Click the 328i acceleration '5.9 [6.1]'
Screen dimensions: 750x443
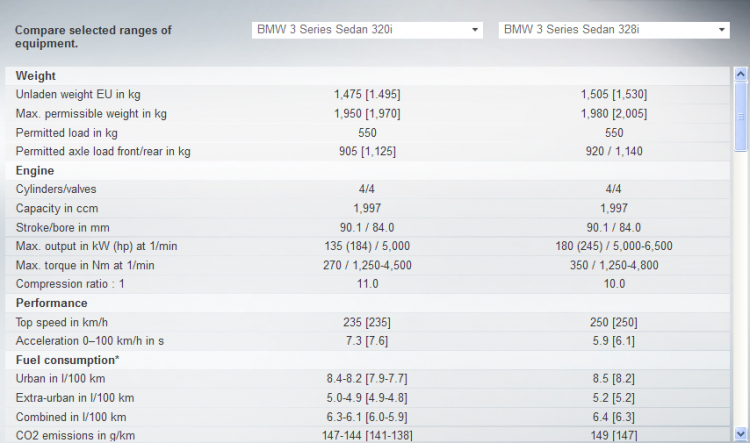[614, 341]
